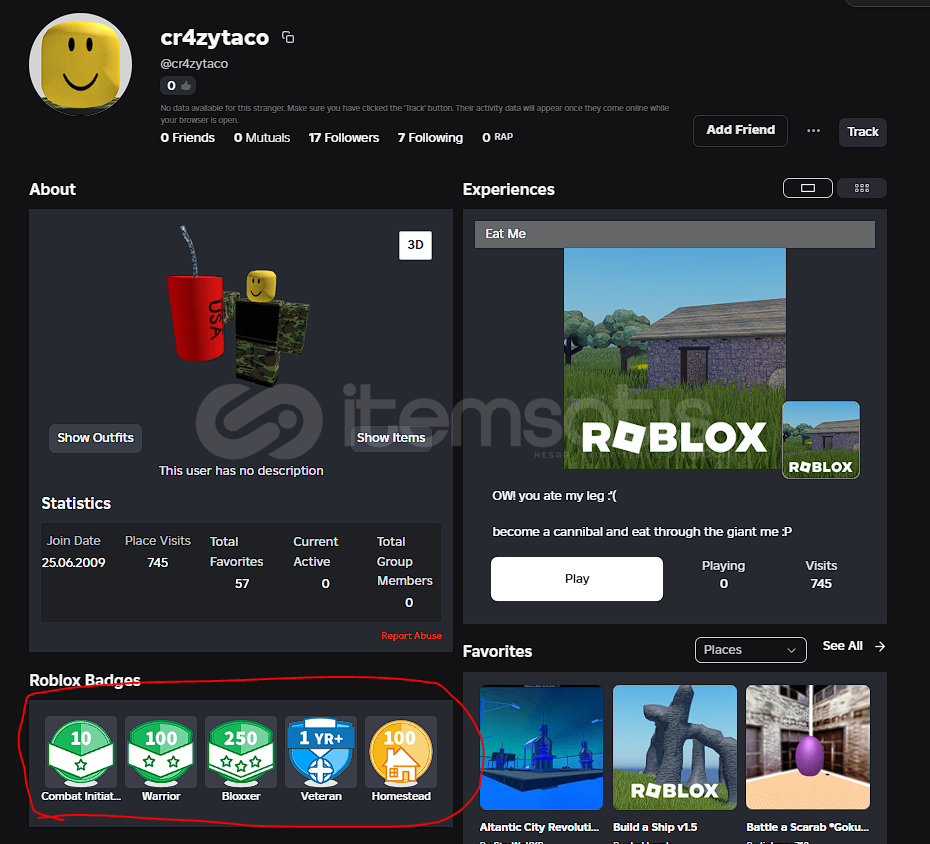Switch avatar view to 3D

point(415,245)
